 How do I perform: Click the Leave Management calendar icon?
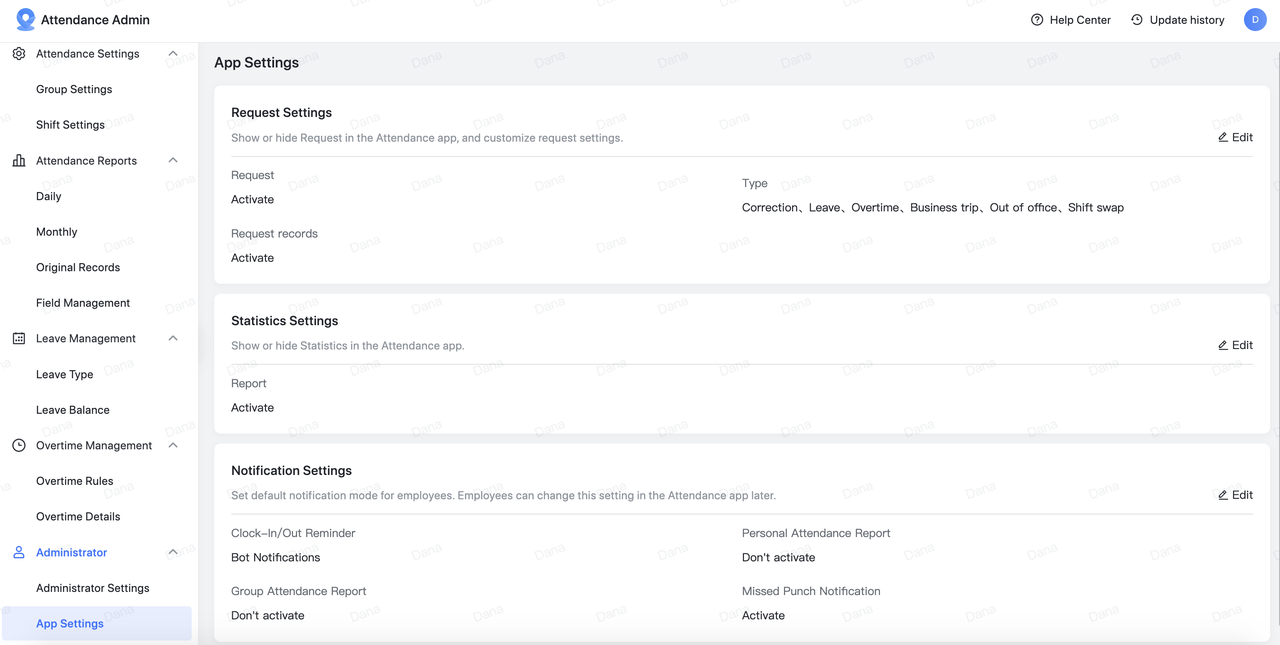point(19,339)
